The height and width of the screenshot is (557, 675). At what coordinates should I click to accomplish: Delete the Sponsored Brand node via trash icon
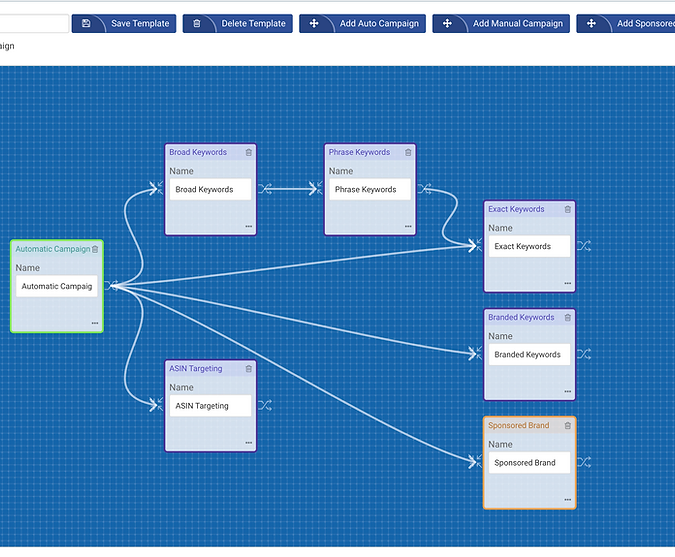[x=568, y=425]
